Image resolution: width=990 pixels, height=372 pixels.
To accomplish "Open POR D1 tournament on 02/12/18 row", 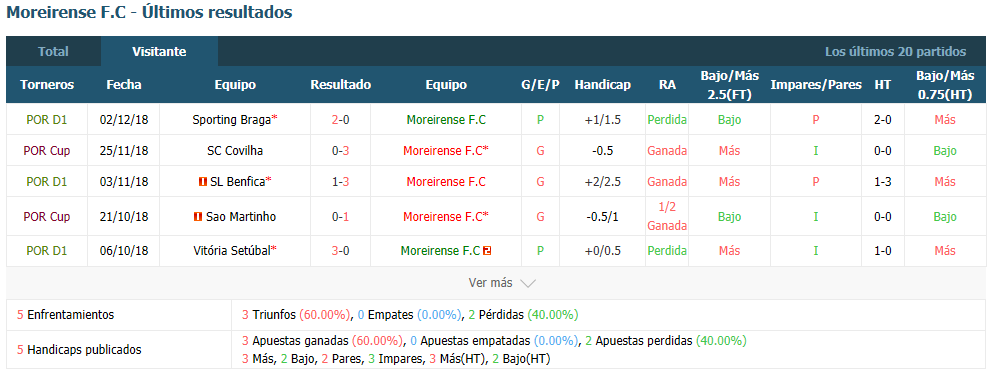I will coord(47,119).
